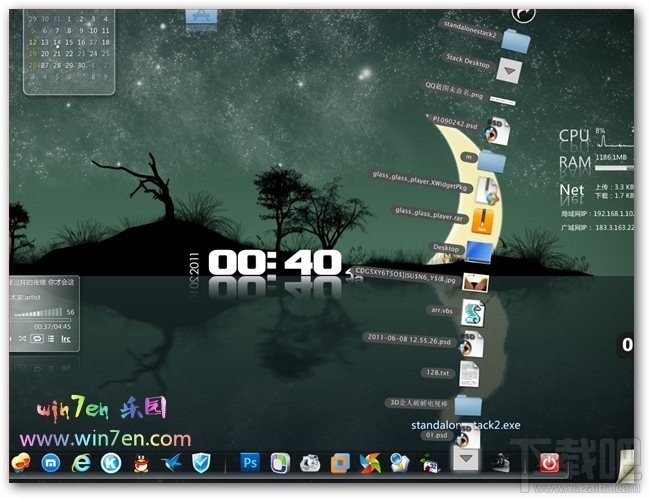The image size is (649, 498).
Task: Open glass_glass_player.rar archive in the stack
Action: (482, 221)
